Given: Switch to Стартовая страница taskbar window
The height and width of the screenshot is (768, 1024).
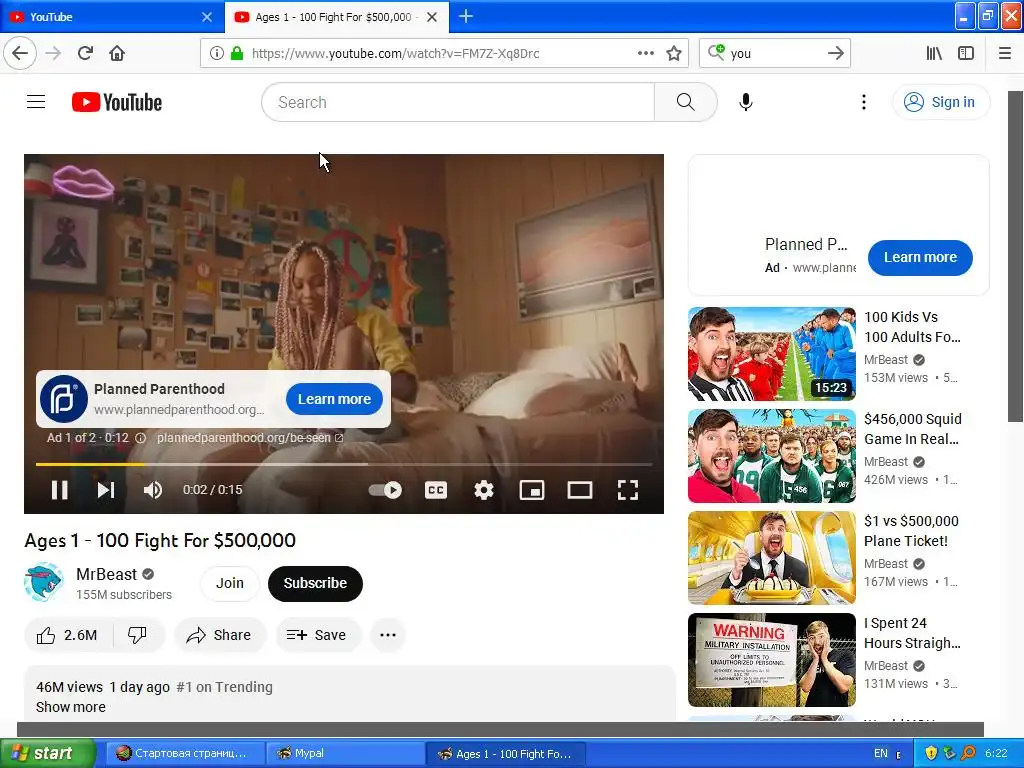Looking at the screenshot, I should [185, 753].
